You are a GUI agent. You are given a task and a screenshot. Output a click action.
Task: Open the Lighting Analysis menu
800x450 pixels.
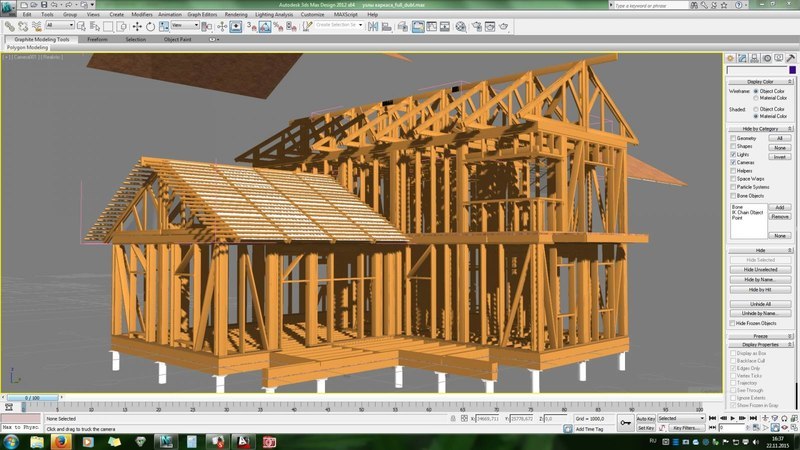[274, 14]
